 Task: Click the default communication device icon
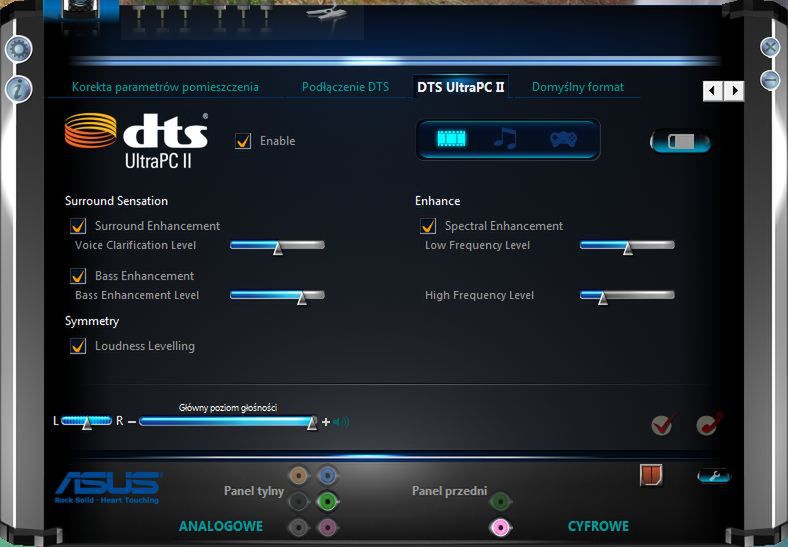click(x=709, y=424)
